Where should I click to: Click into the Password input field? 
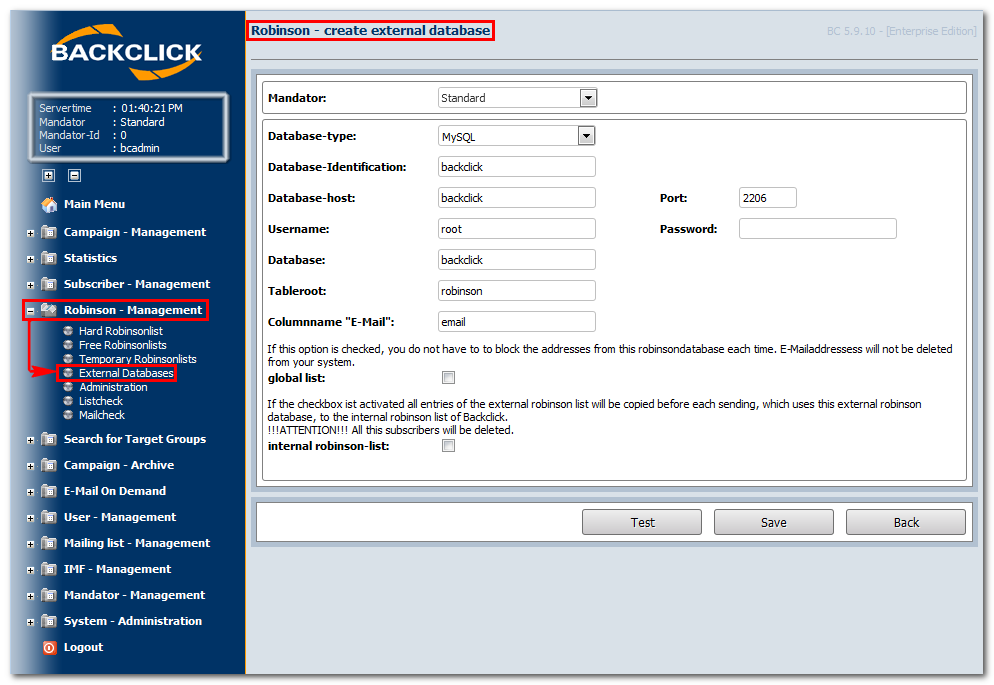pyautogui.click(x=818, y=229)
